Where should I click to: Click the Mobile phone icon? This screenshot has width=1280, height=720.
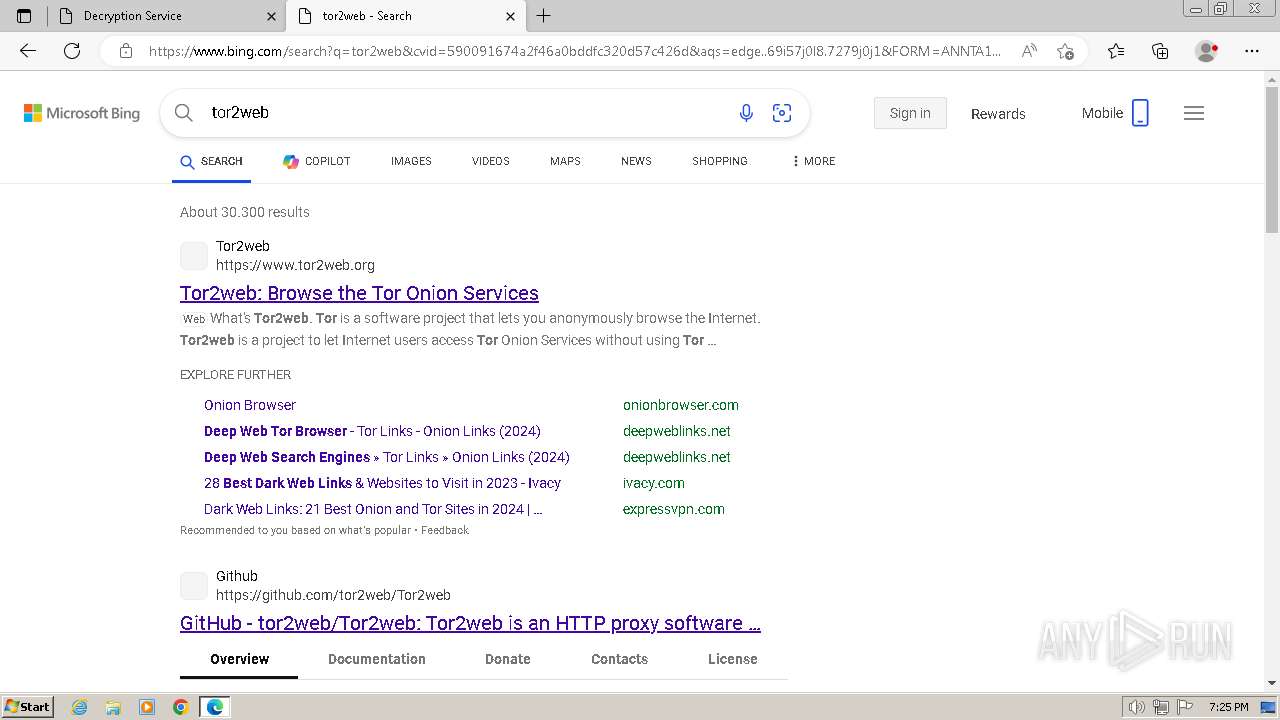pyautogui.click(x=1140, y=113)
